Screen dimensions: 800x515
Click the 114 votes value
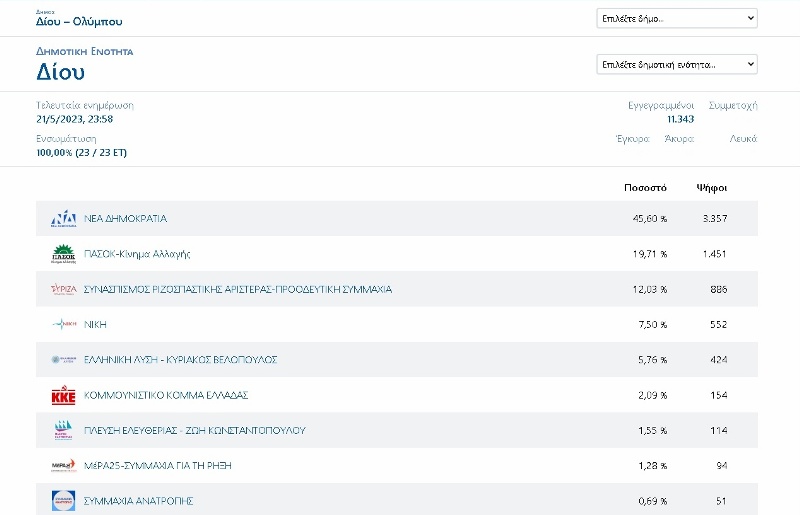719,430
